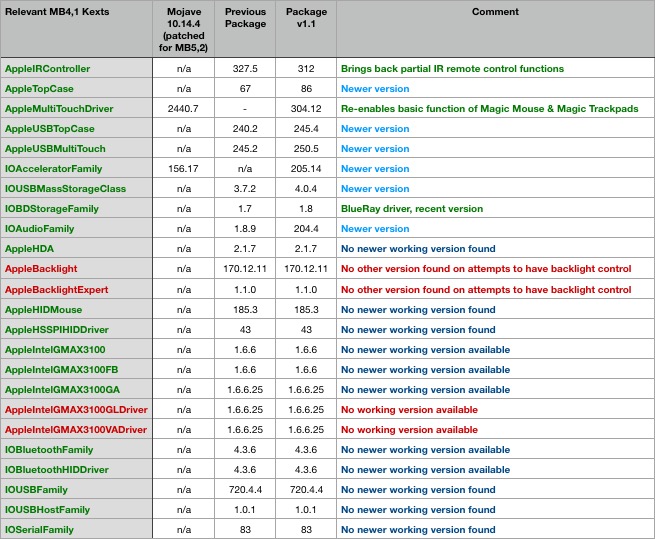Click the 4.0.4 package version cell

[x=306, y=189]
